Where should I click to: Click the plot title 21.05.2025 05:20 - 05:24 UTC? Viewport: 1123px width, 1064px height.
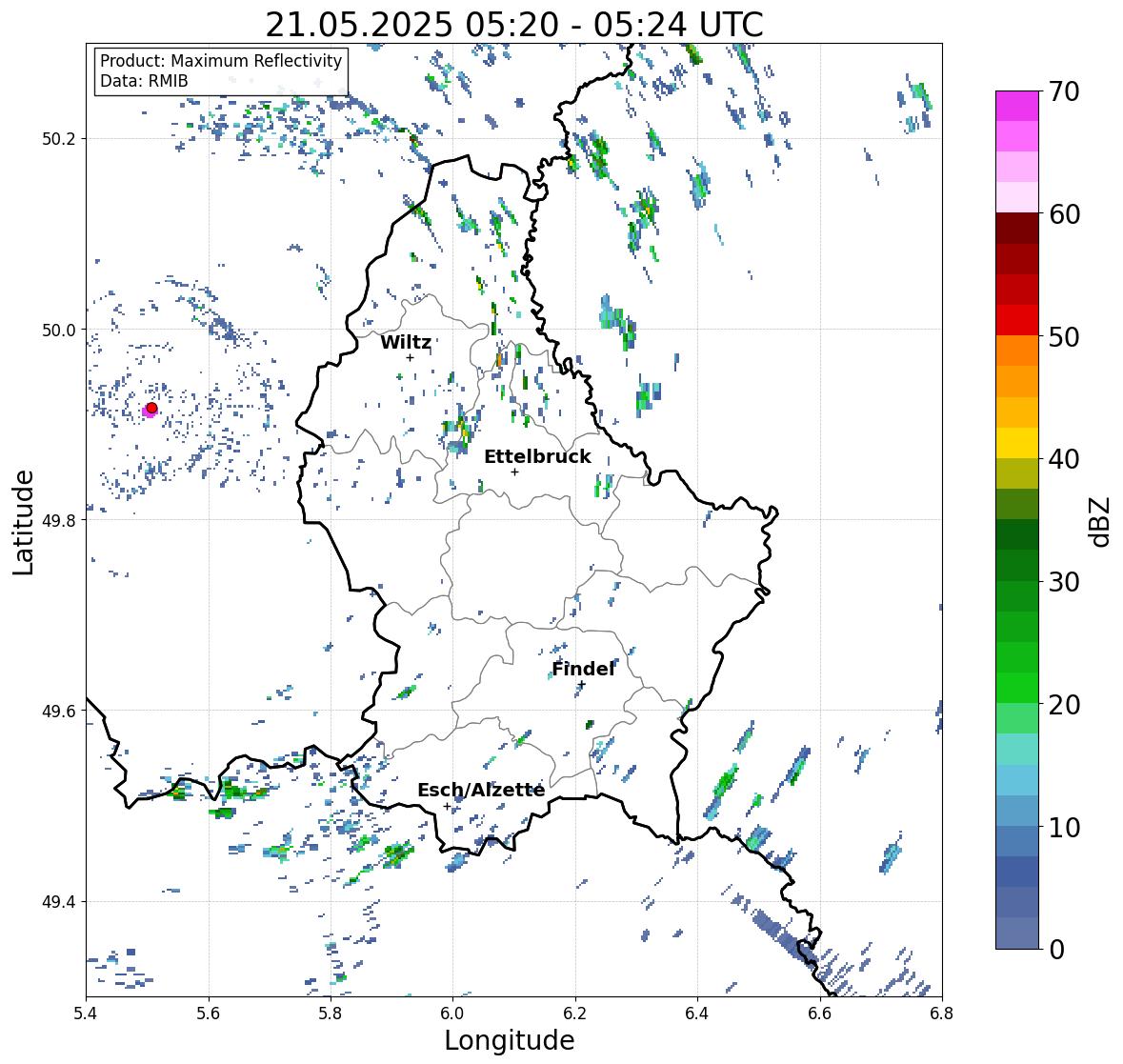(x=514, y=25)
